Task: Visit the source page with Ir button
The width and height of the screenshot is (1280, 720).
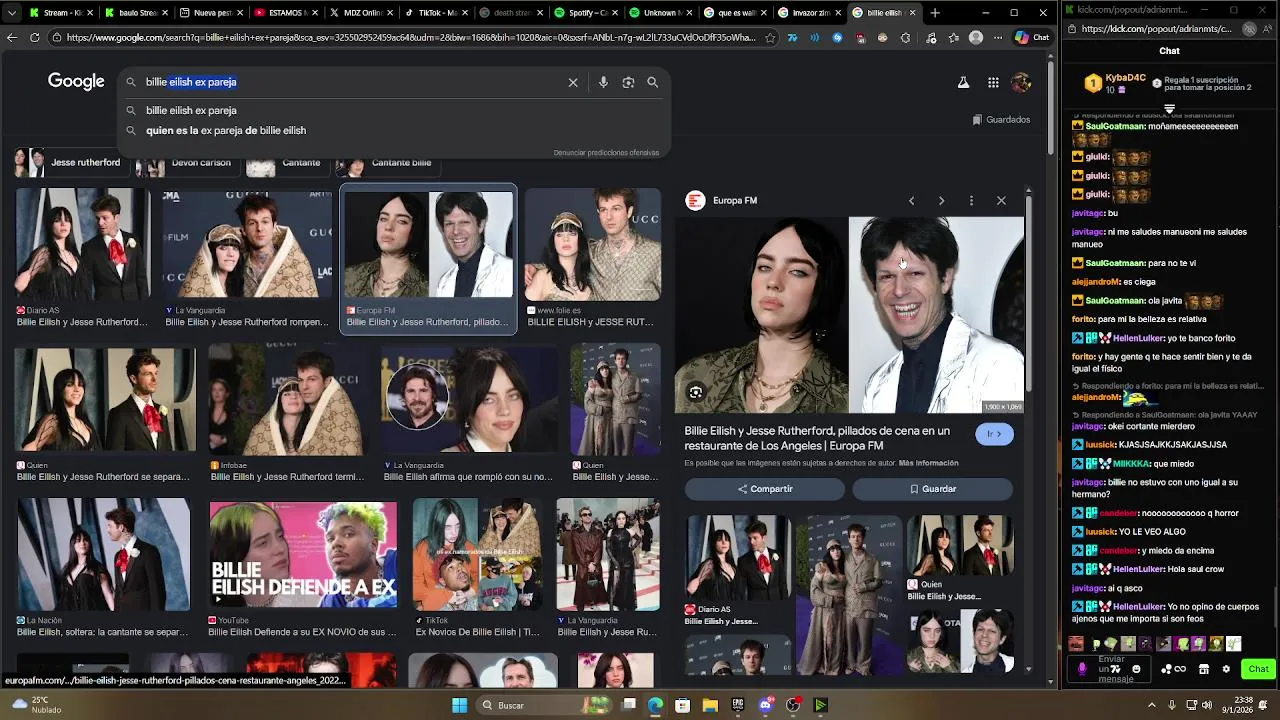Action: (994, 434)
